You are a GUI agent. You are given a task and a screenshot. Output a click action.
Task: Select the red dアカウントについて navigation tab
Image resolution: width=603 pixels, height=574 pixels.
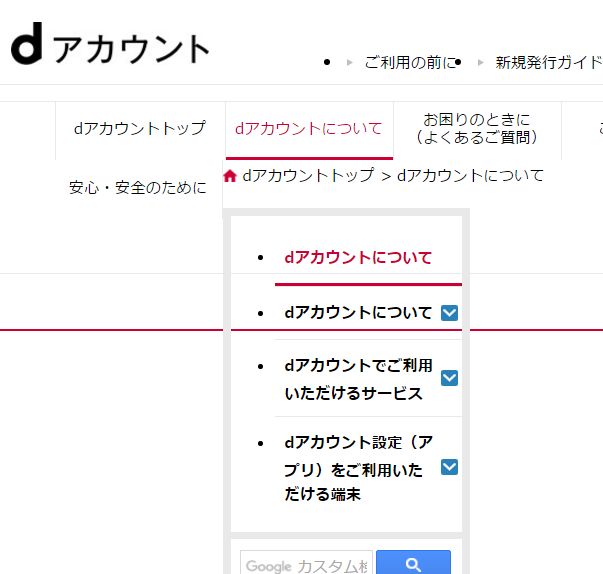point(309,129)
